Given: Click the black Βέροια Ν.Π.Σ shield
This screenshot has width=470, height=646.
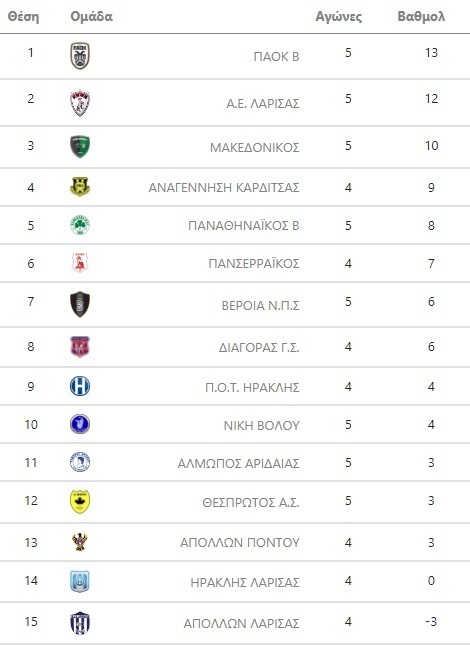Looking at the screenshot, I should click(x=80, y=304).
